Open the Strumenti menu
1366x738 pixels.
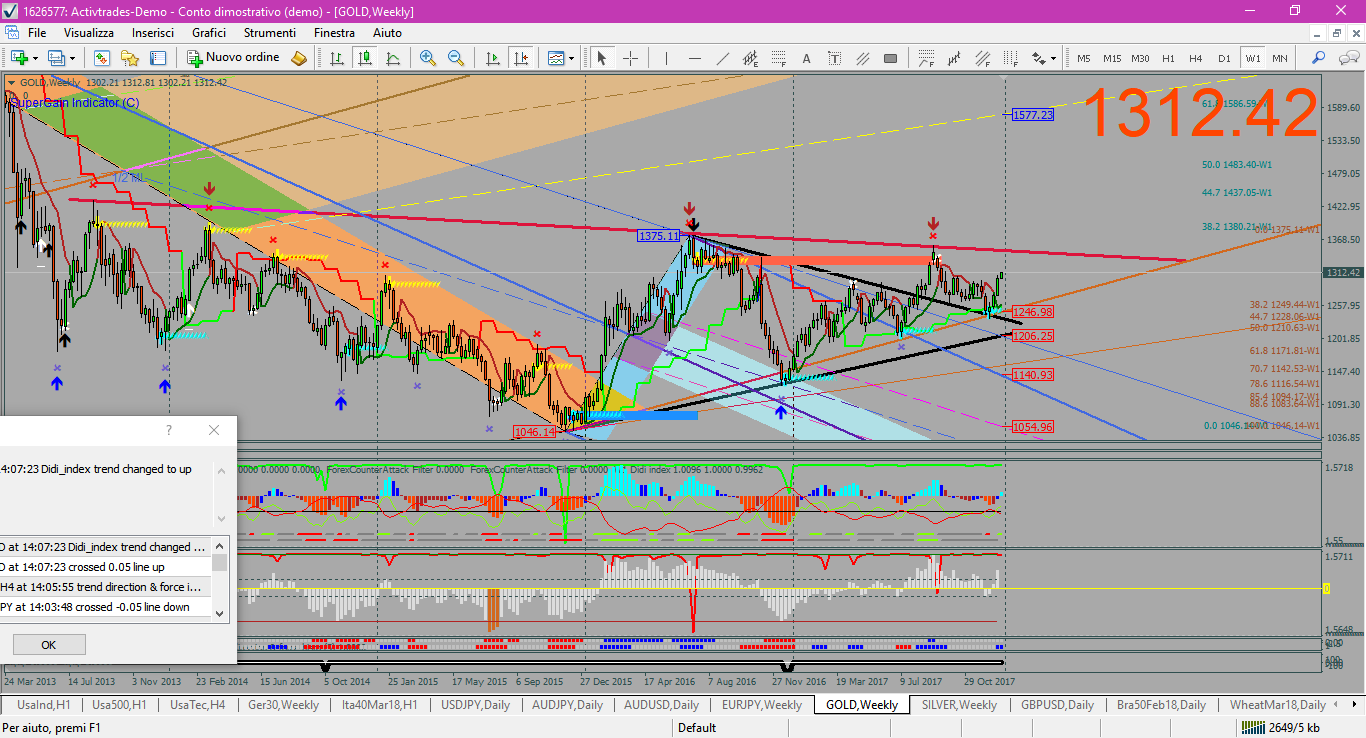click(x=270, y=33)
